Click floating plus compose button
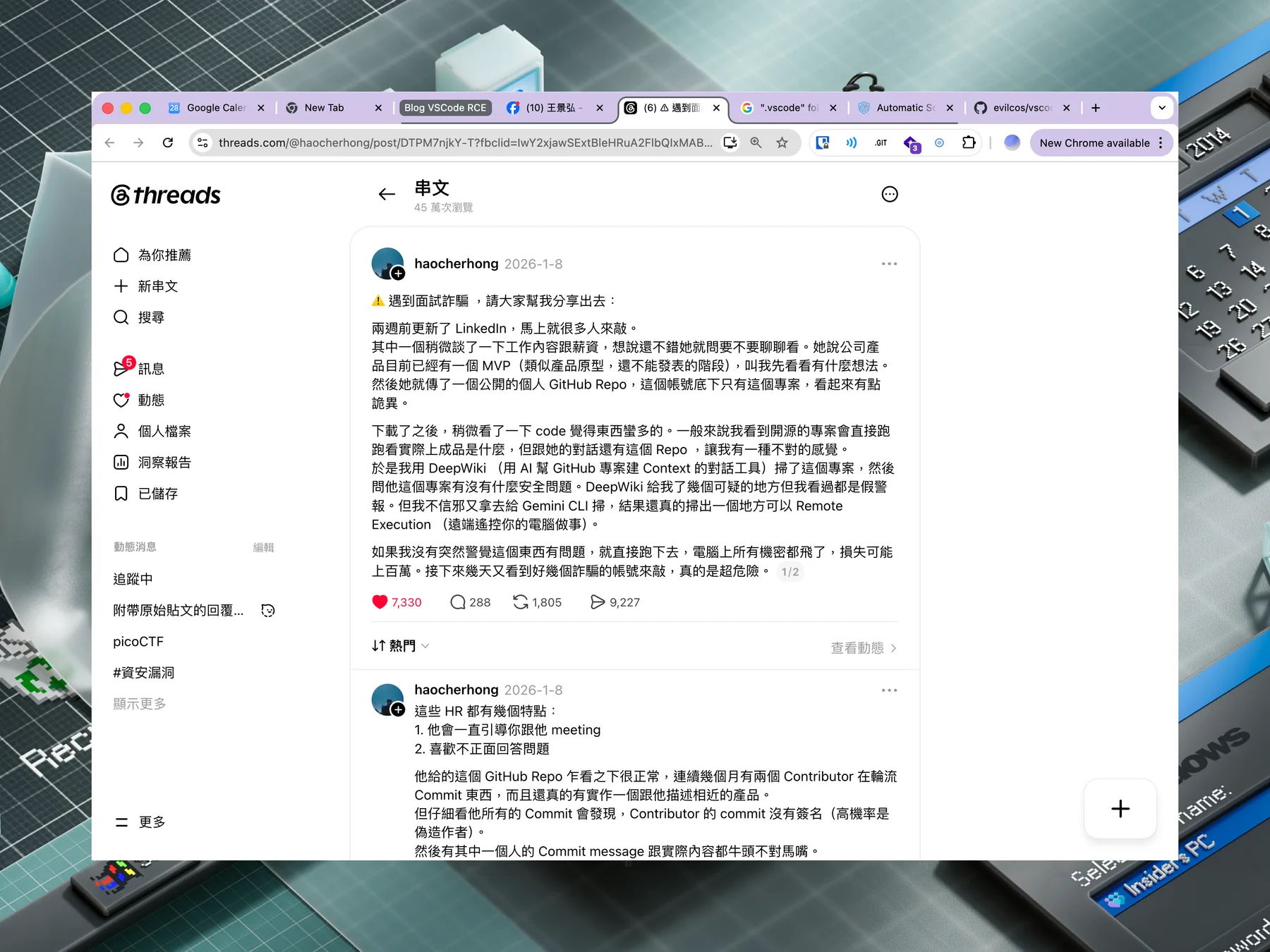The image size is (1270, 952). 1120,809
